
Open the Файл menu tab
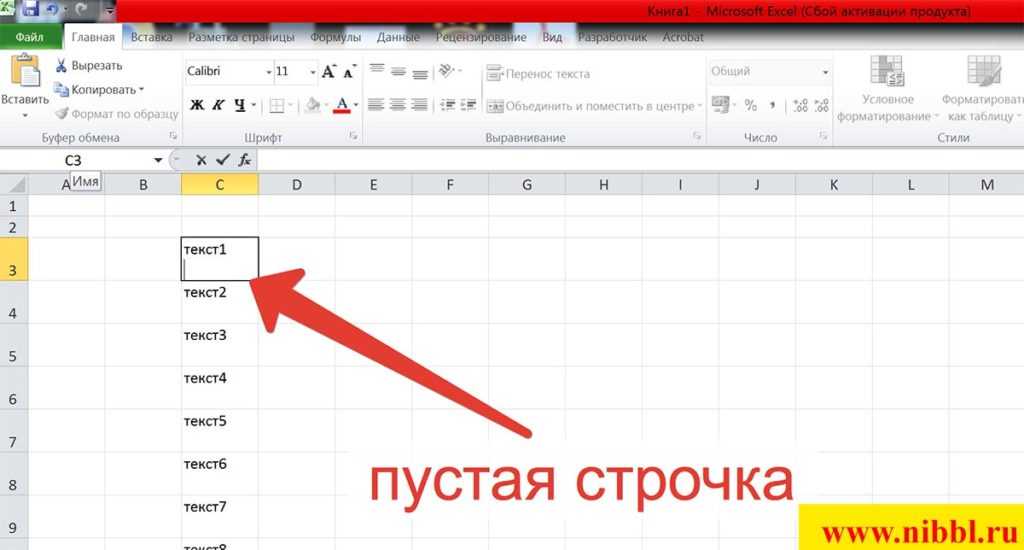coord(29,38)
